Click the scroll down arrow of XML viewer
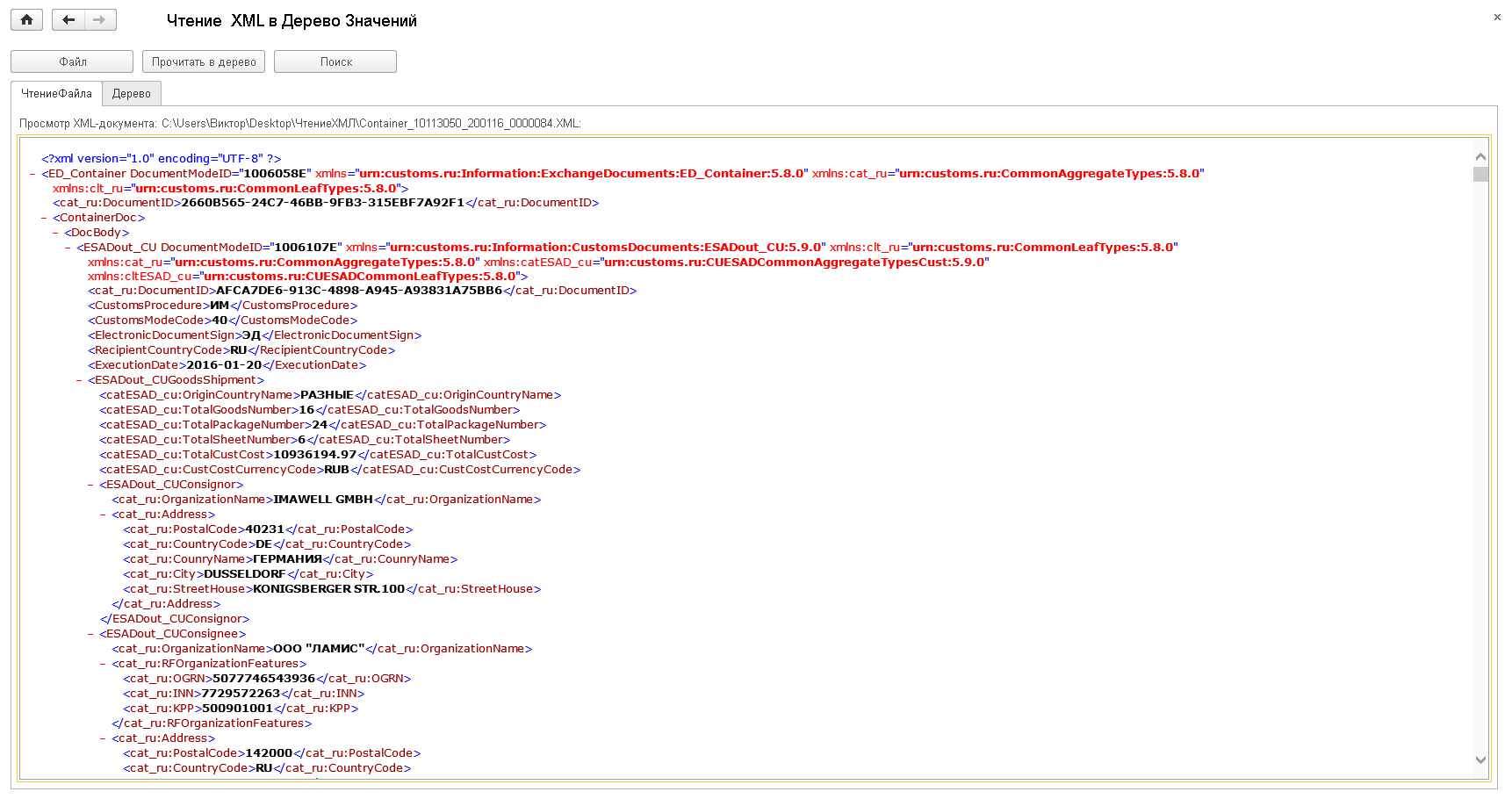The width and height of the screenshot is (1512, 799). 1480,760
